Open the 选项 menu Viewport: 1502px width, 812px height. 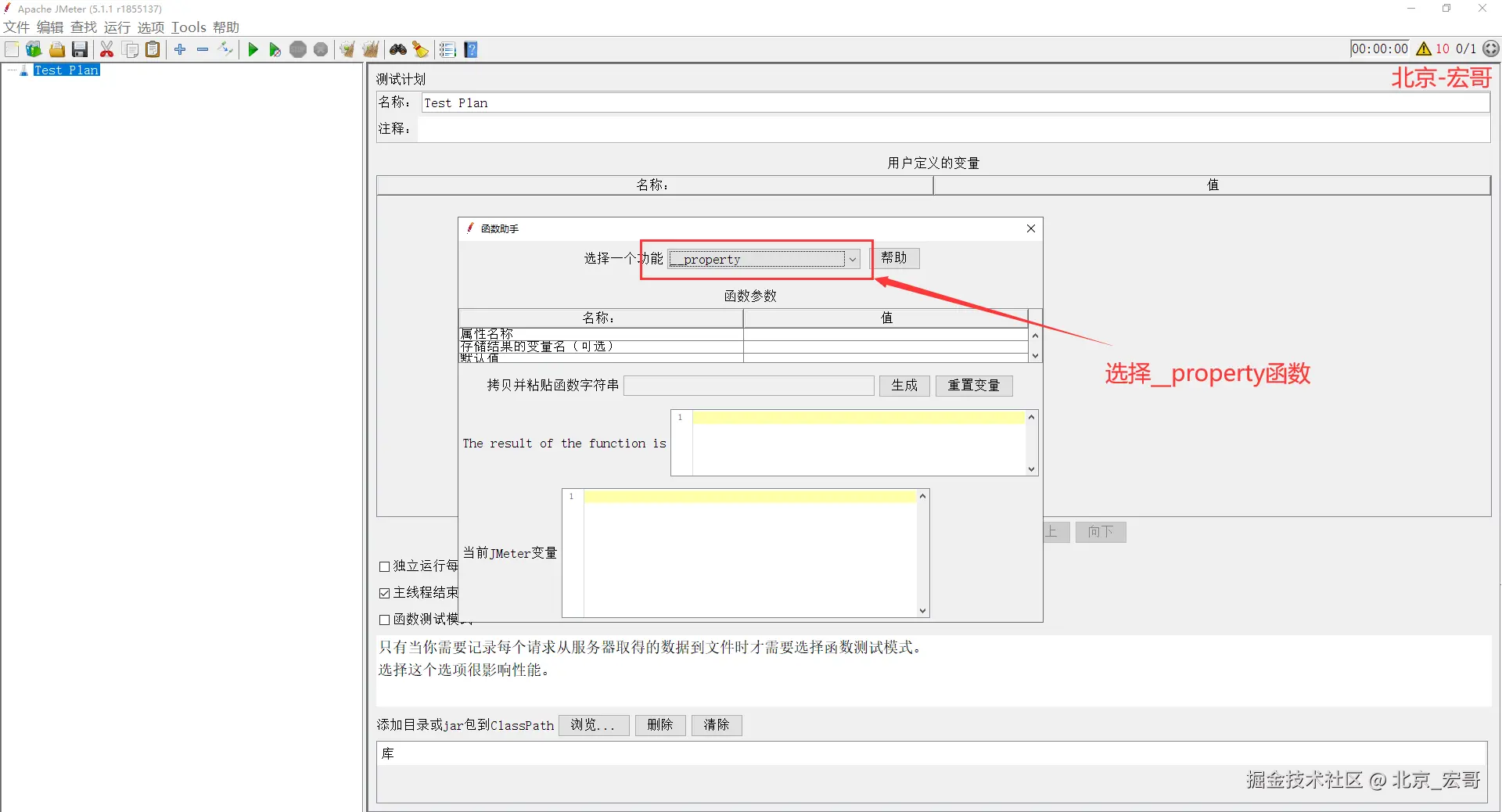[x=151, y=27]
